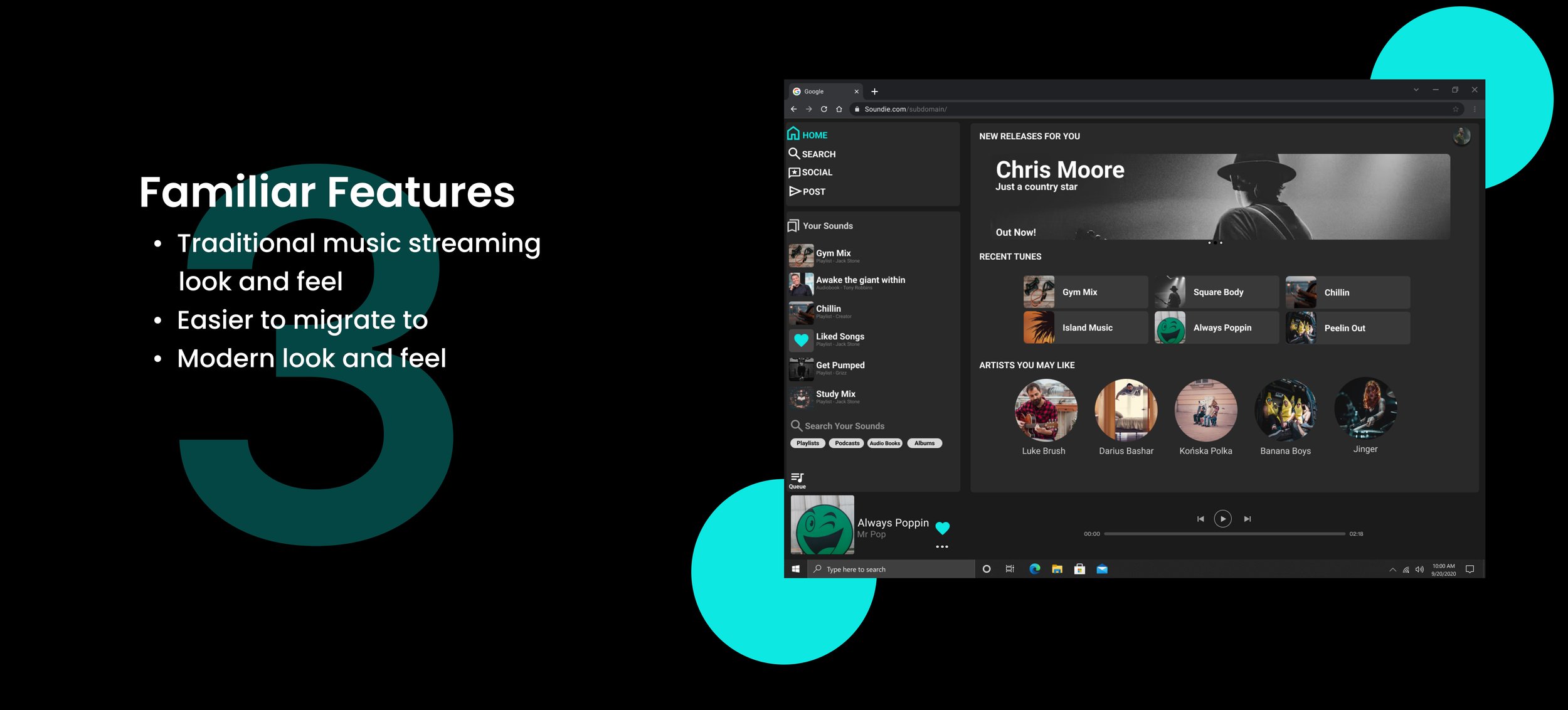The image size is (1568, 710).
Task: Go to the previous track
Action: pos(1200,519)
